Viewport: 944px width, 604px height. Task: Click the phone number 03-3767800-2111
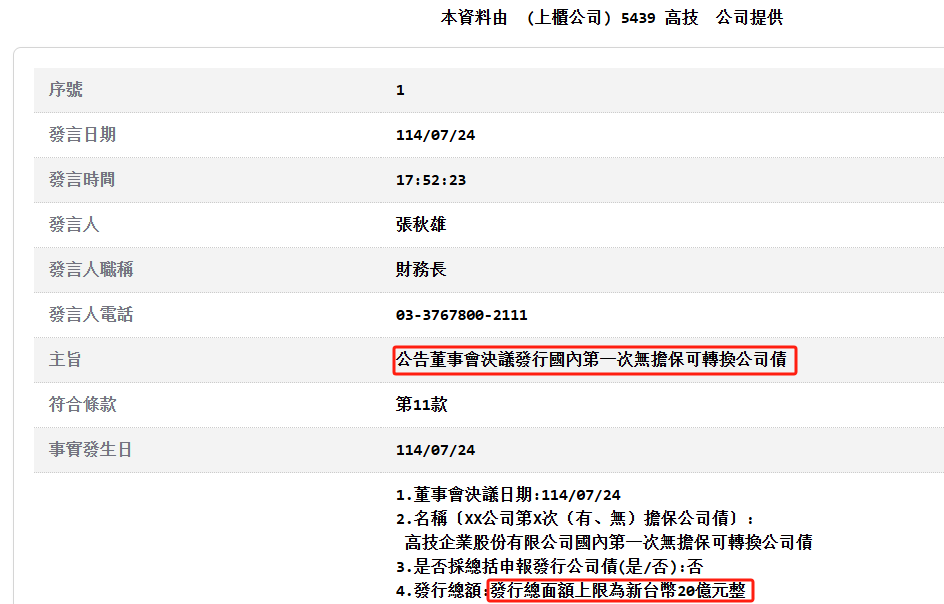coord(461,315)
